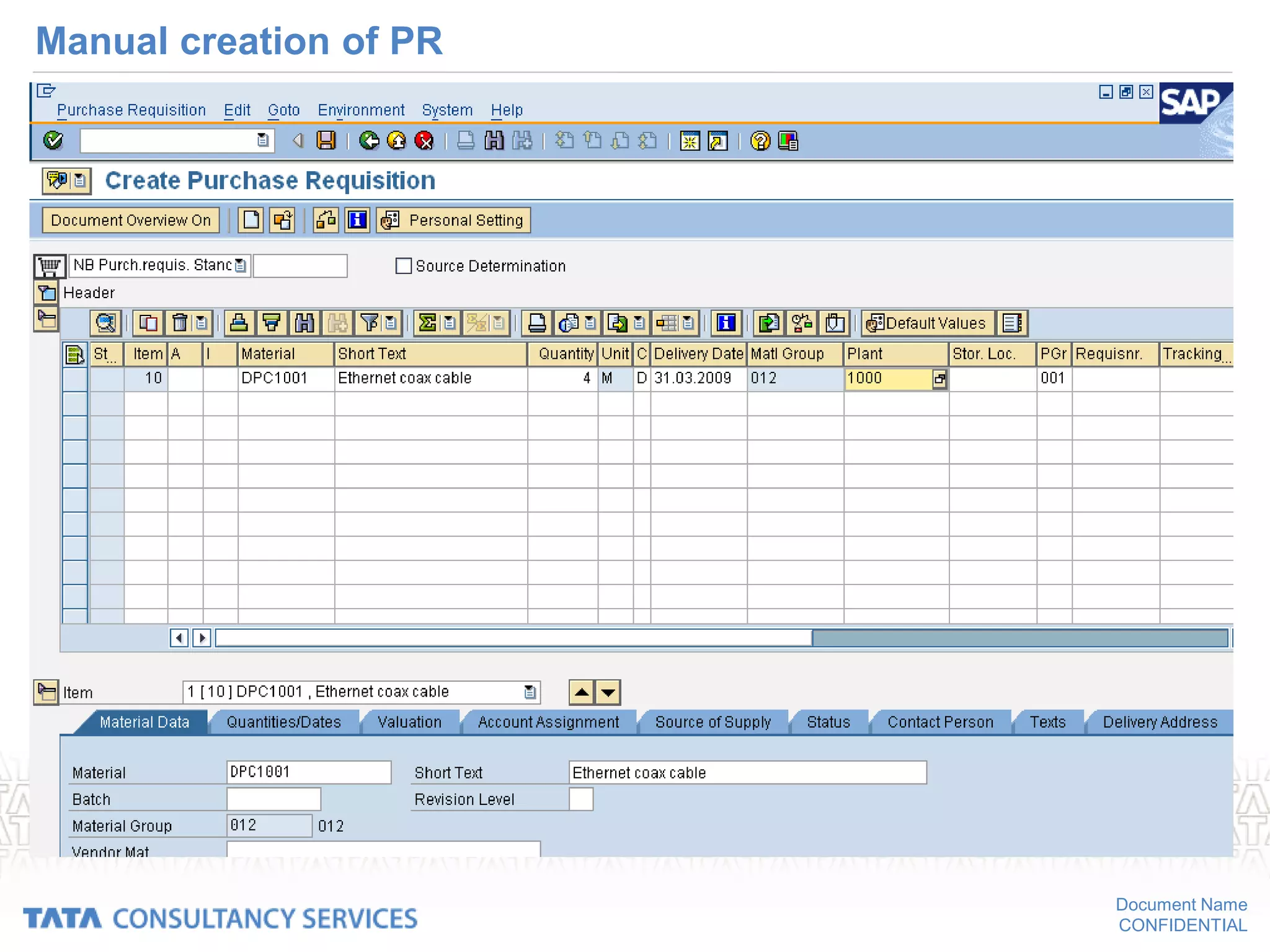Click the Find binoculars icon in top toolbar
1270x952 pixels.
pyautogui.click(x=494, y=141)
